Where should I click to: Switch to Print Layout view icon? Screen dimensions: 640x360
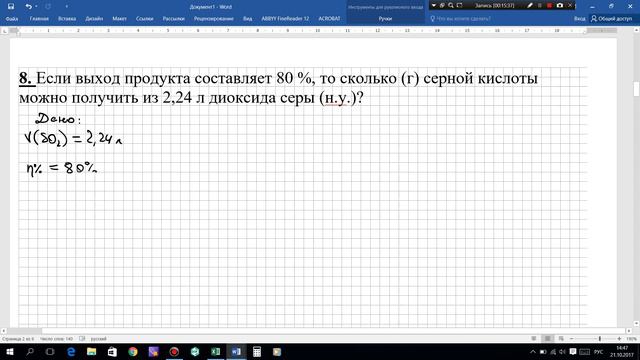point(548,339)
